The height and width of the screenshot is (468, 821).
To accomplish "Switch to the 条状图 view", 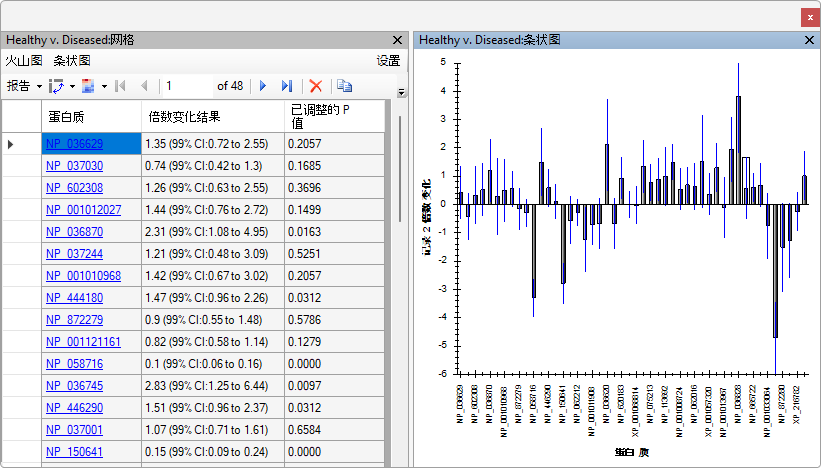I will click(72, 61).
